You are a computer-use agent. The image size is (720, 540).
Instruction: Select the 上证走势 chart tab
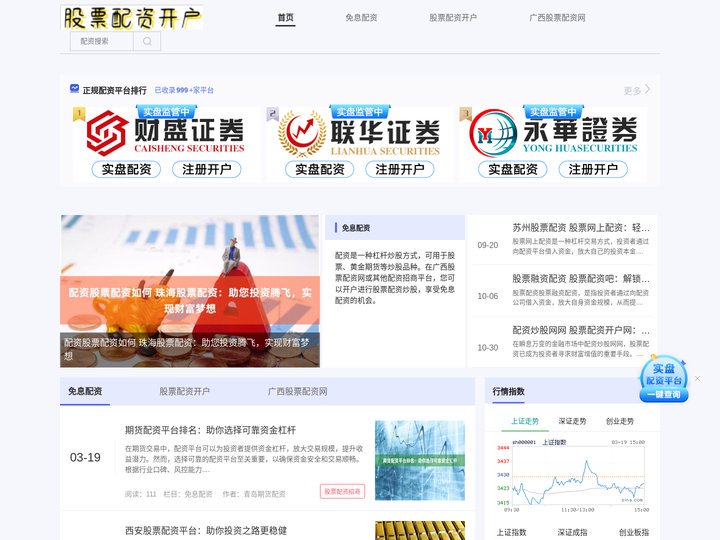[x=525, y=421]
